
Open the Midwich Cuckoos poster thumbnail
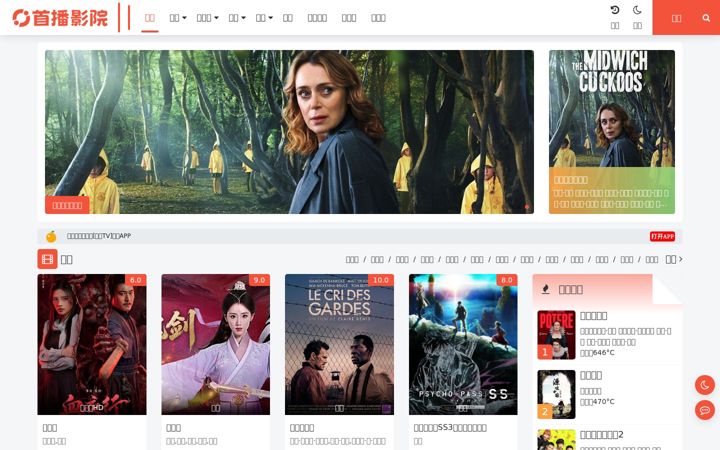[x=612, y=108]
